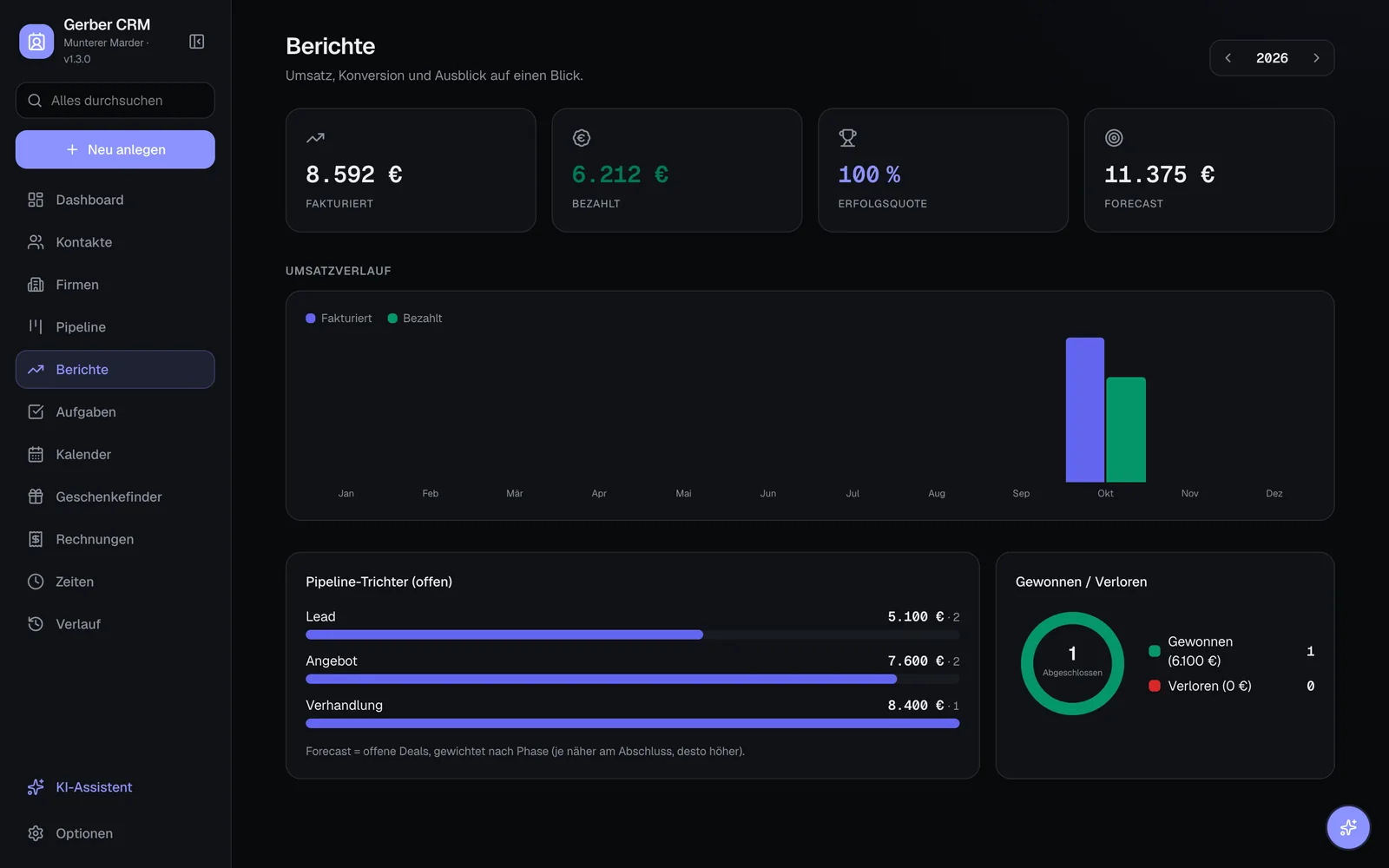Click the Pipeline-Trichter (offen) heading

379,582
